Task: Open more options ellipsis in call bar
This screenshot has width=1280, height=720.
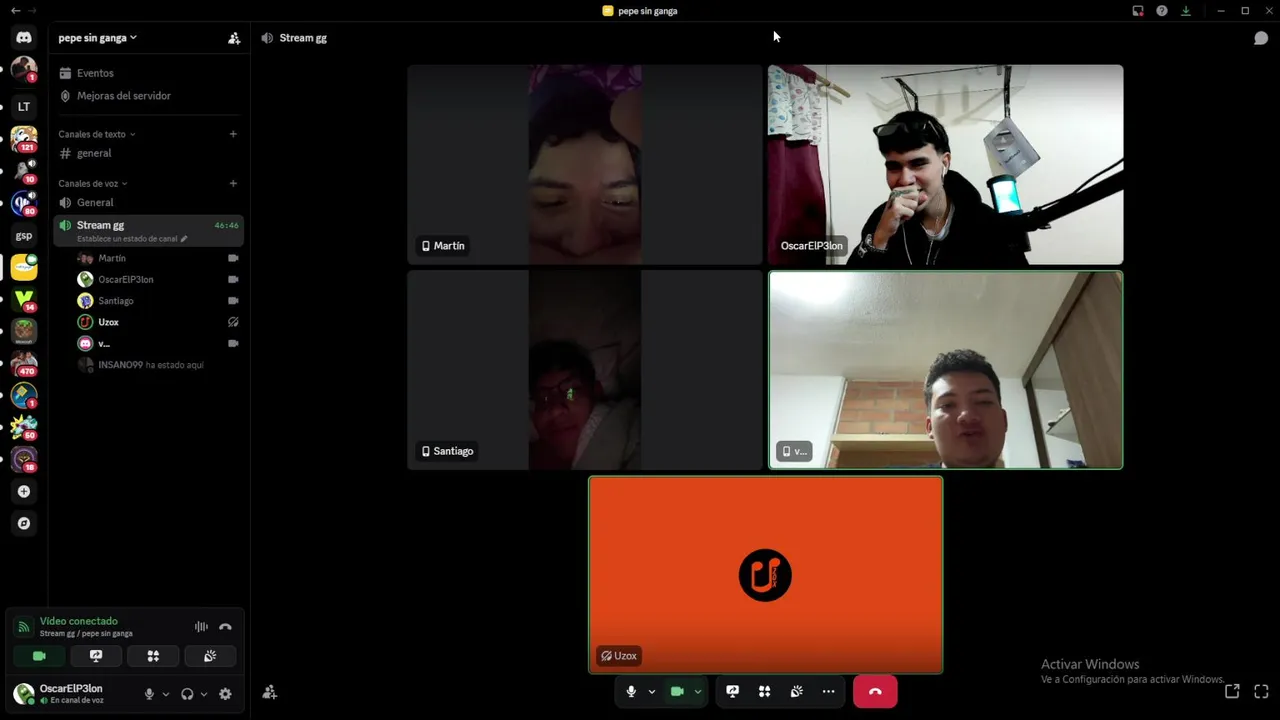Action: (828, 691)
